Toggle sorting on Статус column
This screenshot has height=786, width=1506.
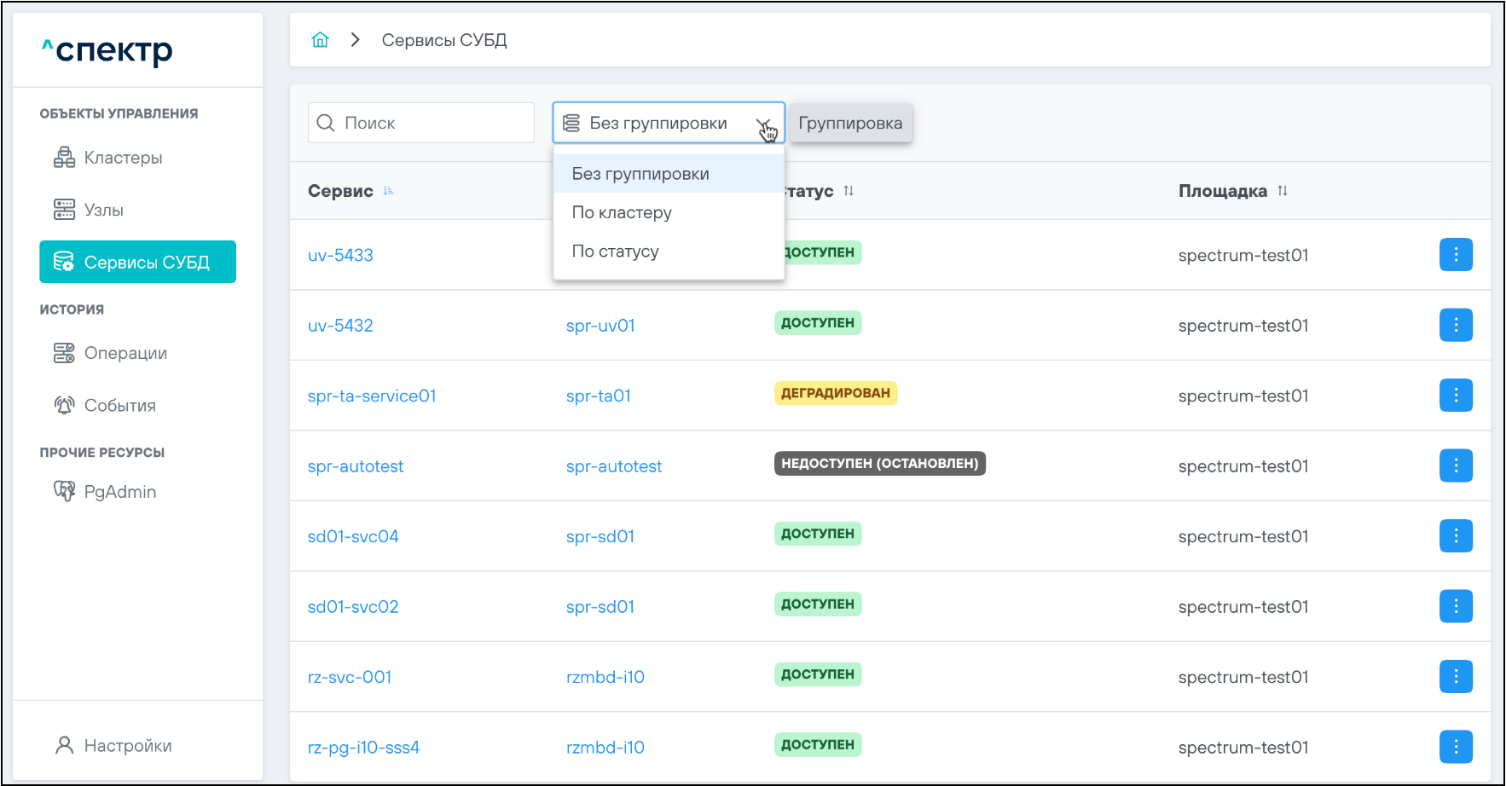[848, 191]
